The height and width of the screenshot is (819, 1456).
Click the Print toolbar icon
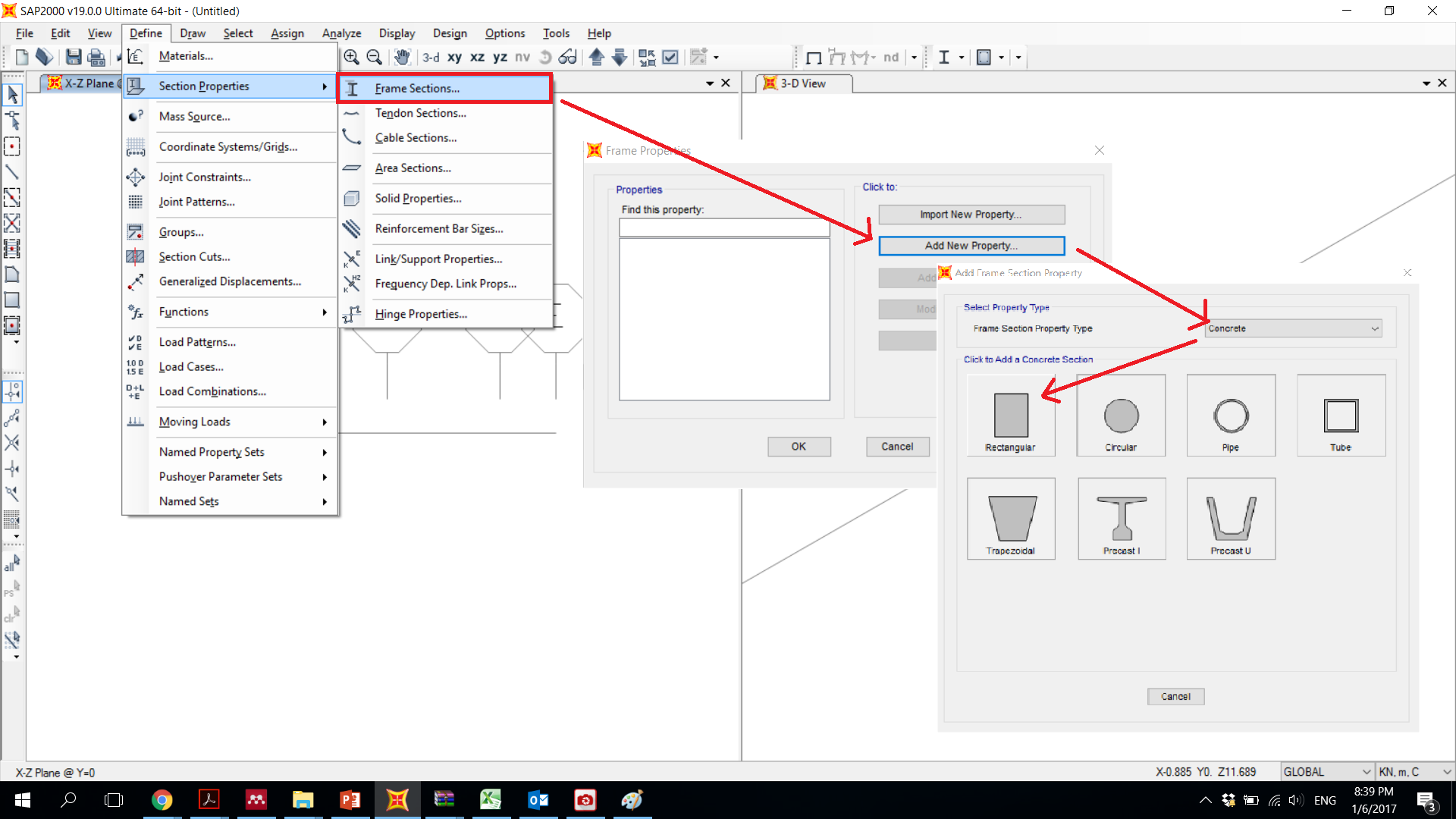point(96,57)
